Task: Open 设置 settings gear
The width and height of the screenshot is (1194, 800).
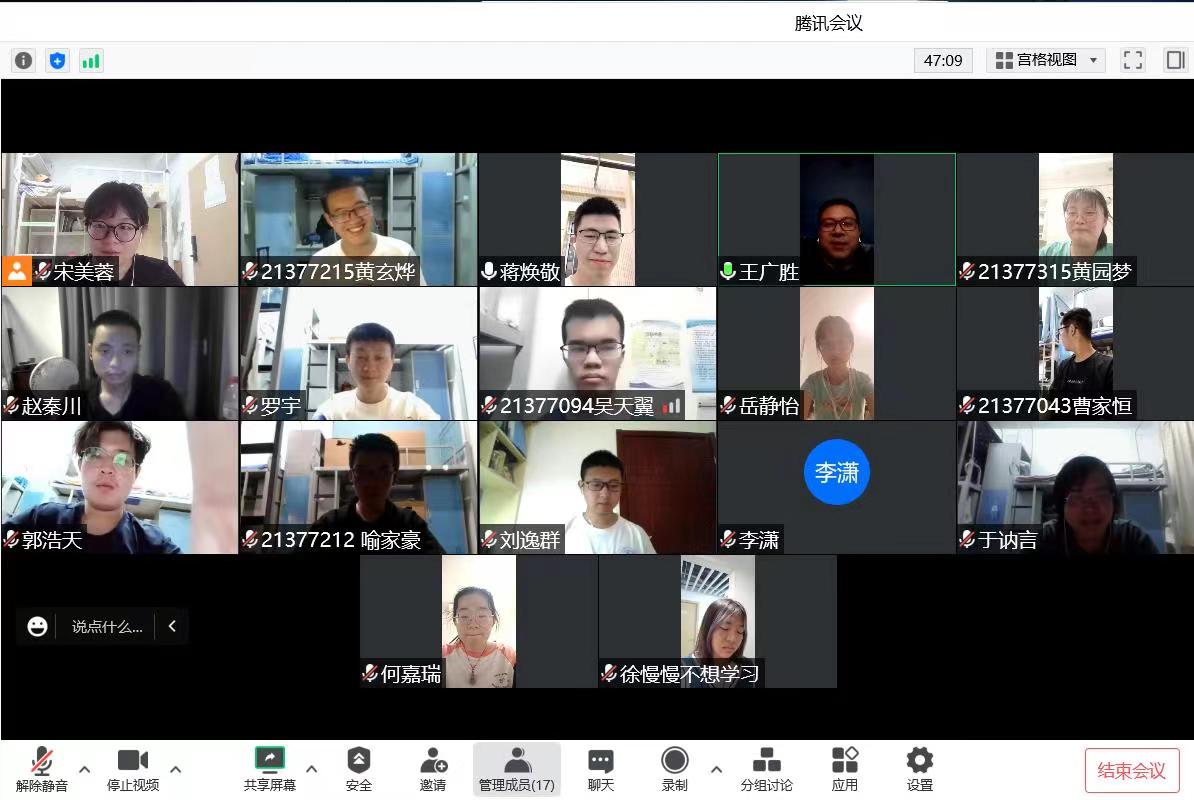Action: pos(919,769)
